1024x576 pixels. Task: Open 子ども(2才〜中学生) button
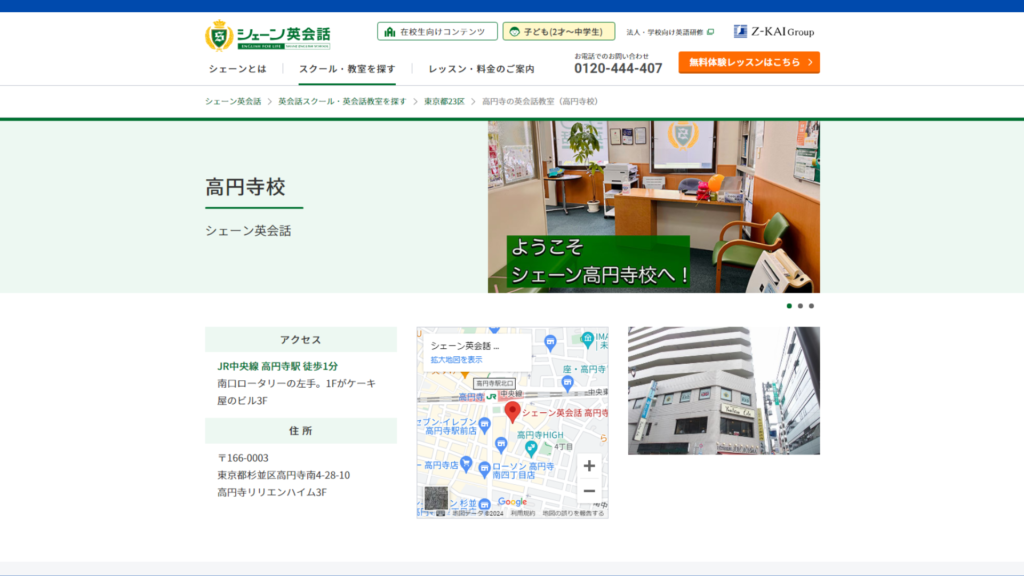pos(558,31)
